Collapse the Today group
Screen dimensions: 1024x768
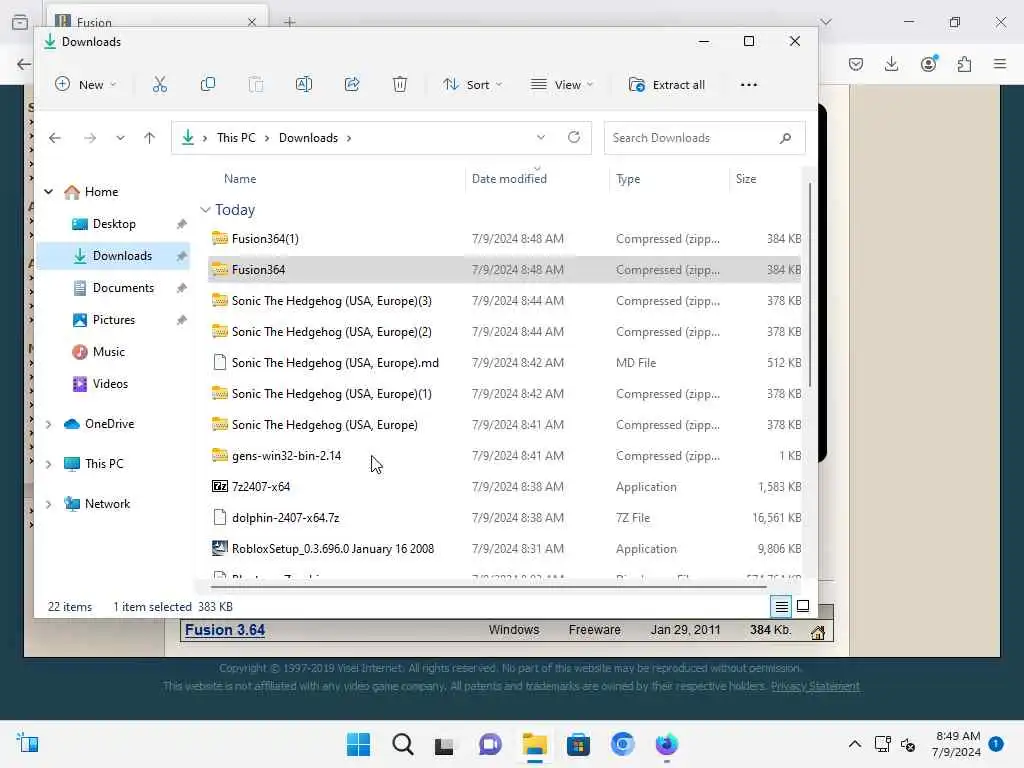coord(205,210)
